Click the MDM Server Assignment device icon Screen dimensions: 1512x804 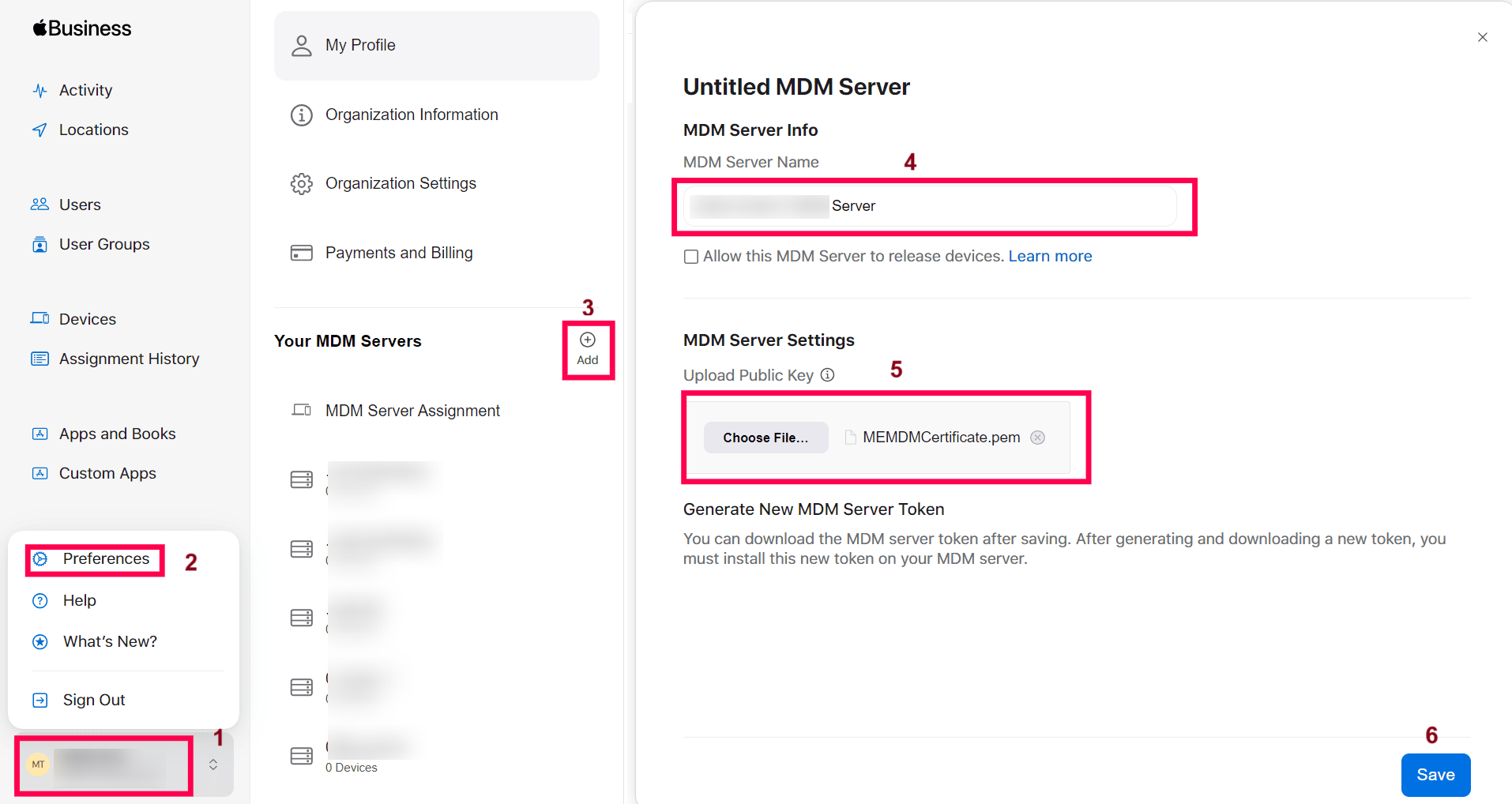pos(302,410)
